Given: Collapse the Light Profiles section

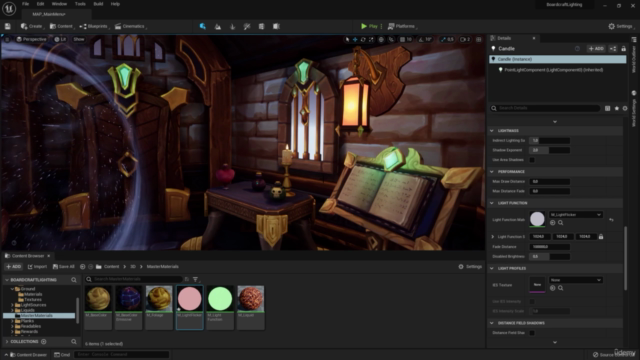Looking at the screenshot, I should point(492,268).
